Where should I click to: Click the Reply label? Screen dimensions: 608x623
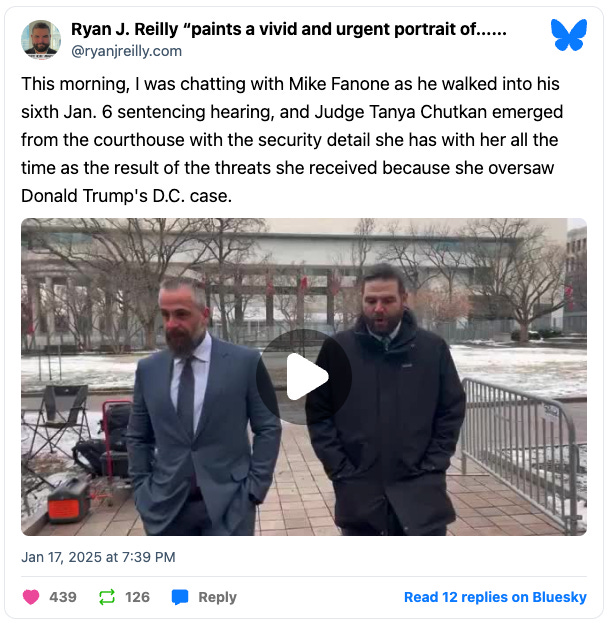click(217, 597)
